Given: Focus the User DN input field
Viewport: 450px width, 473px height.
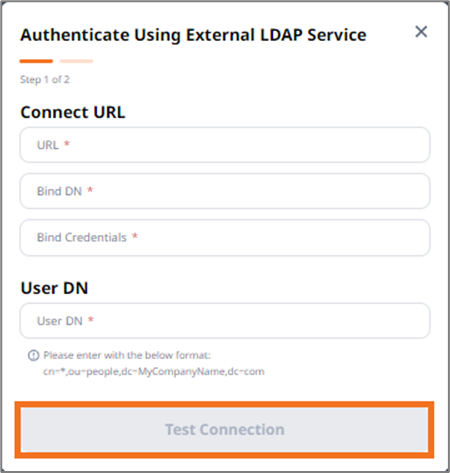Looking at the screenshot, I should click(225, 321).
